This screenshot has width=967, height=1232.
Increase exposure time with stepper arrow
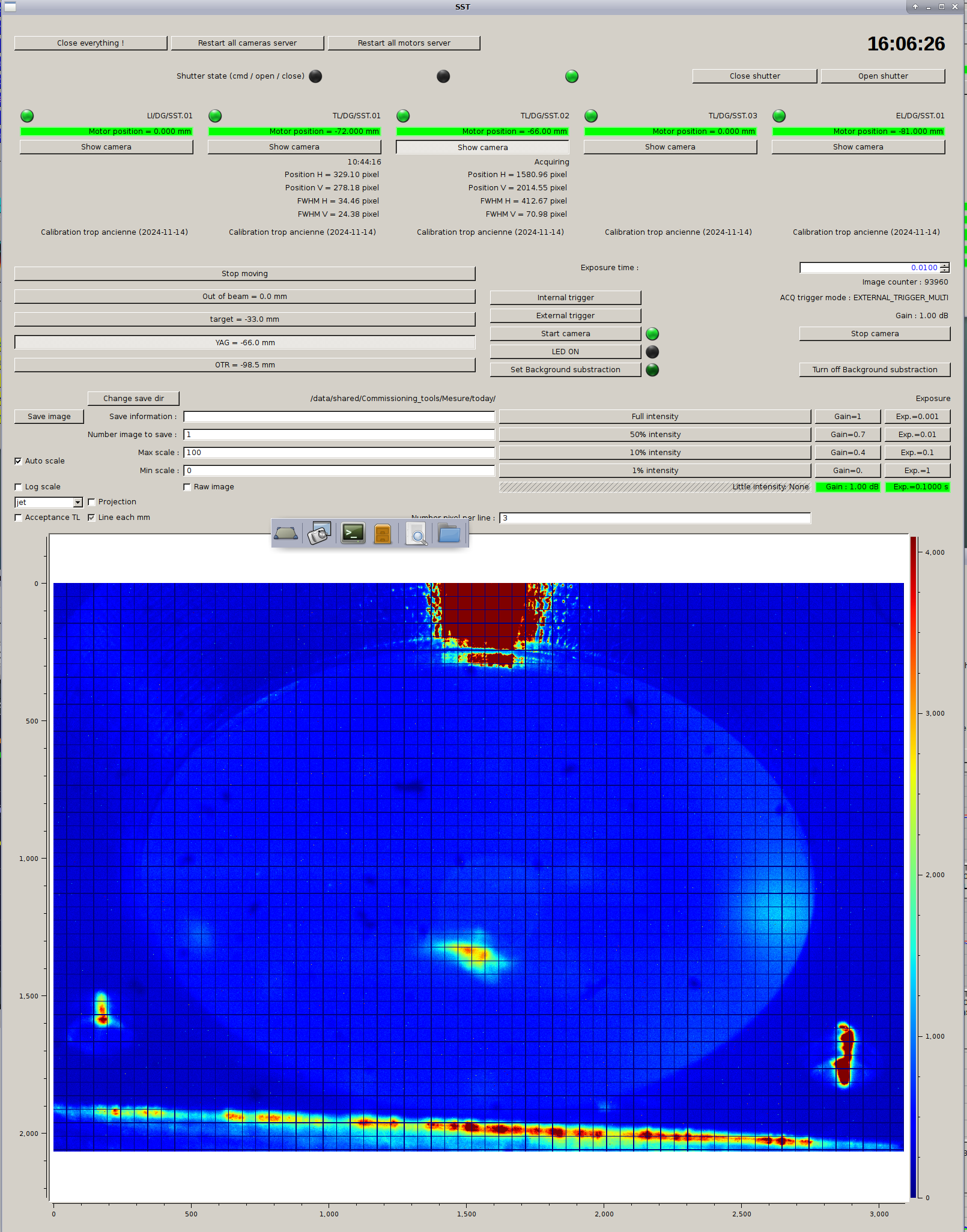[x=945, y=265]
